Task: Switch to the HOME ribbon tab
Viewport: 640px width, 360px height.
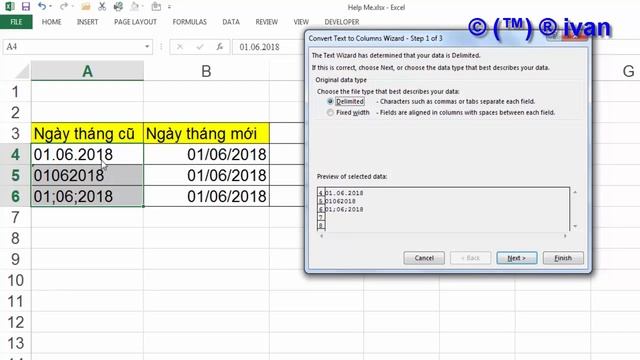Action: pos(51,22)
